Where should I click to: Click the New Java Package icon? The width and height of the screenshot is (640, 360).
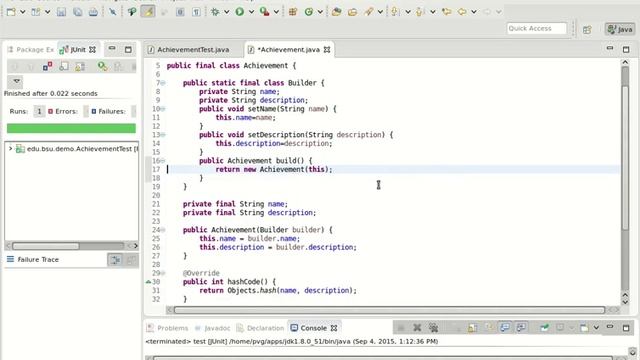293,12
